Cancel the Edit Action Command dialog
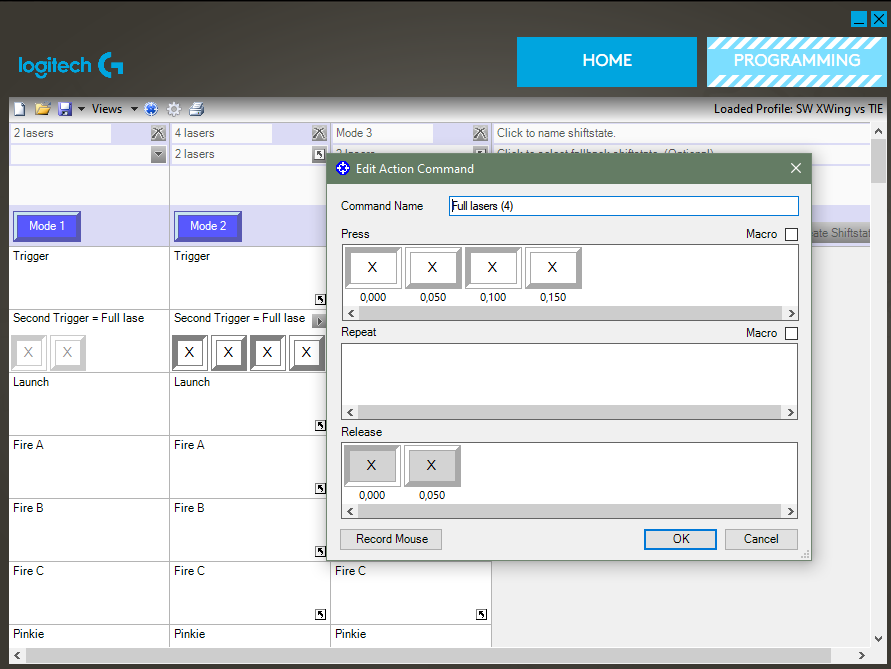The image size is (891, 669). [x=761, y=539]
